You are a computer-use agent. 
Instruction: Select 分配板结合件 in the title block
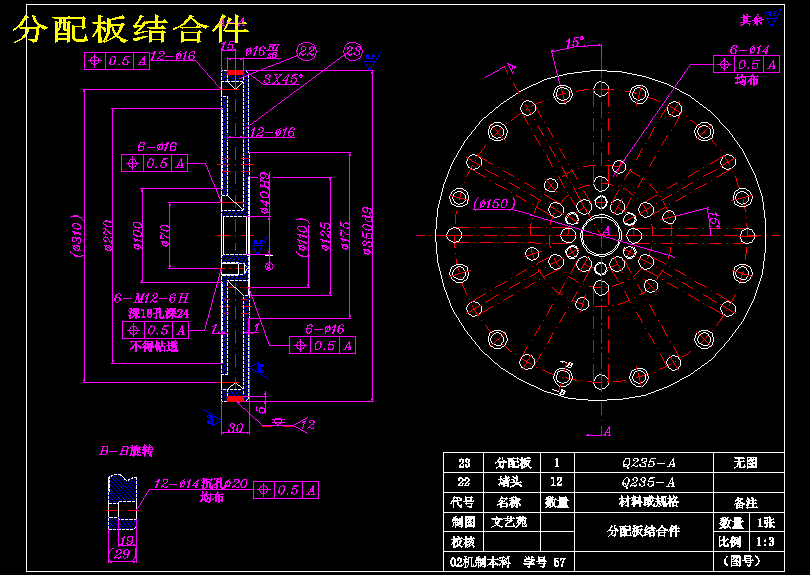644,532
